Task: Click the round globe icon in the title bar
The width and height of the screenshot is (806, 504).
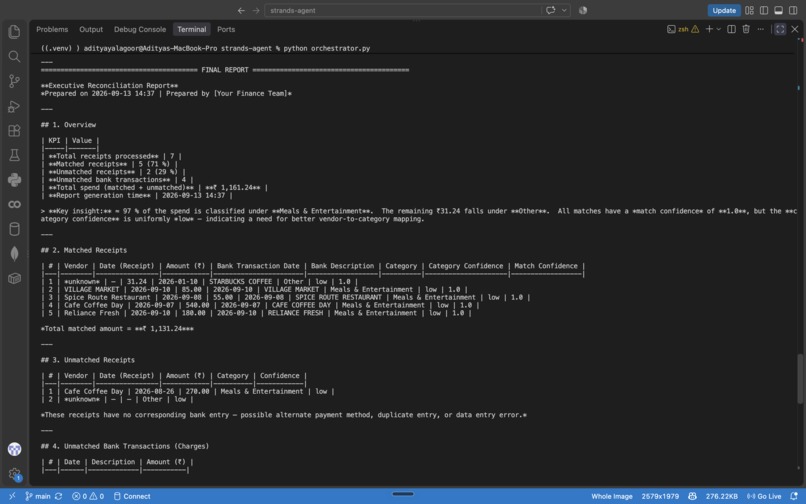Action: (582, 10)
